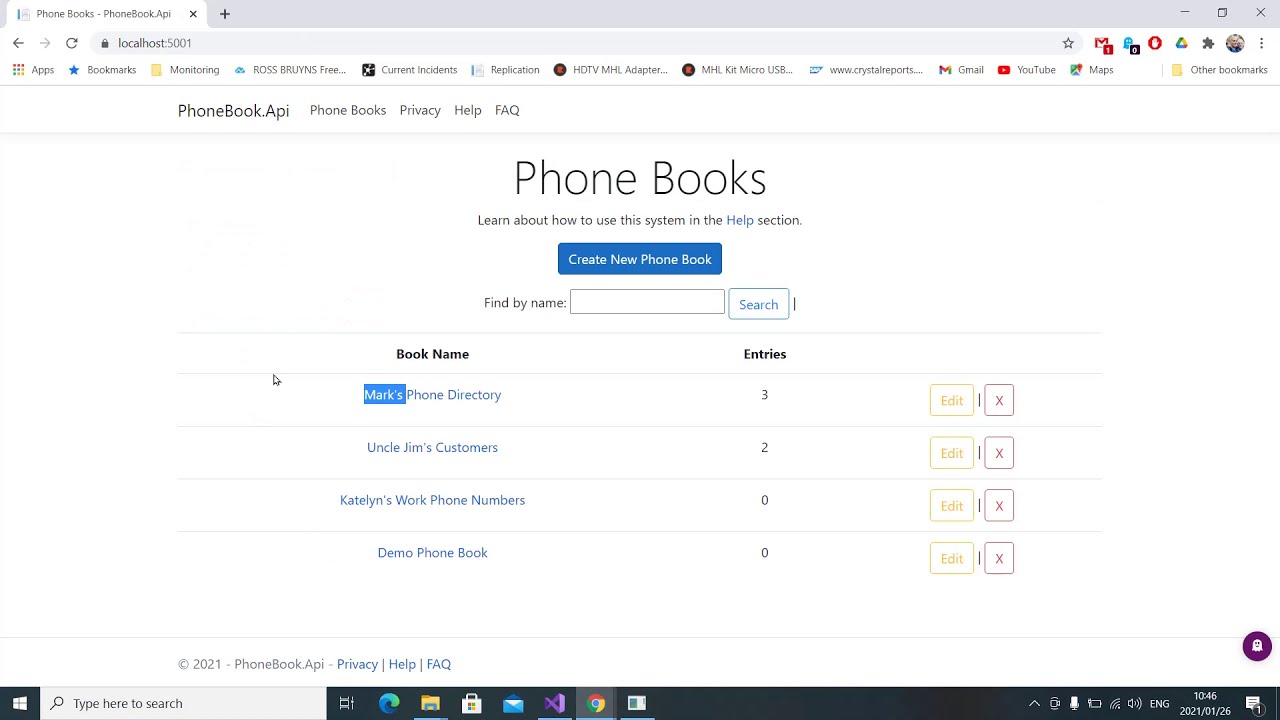
Task: Click the address bar URL localhost:5001
Action: pyautogui.click(x=154, y=43)
